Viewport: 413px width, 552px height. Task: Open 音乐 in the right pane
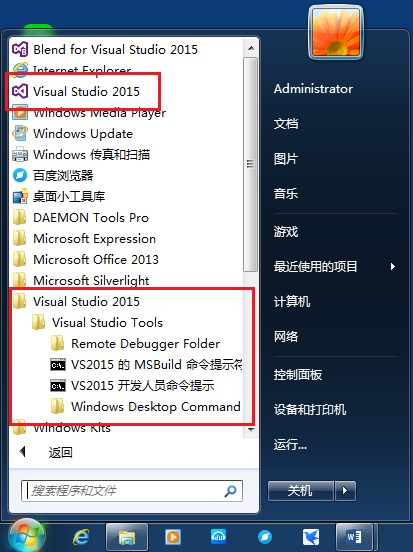point(286,193)
